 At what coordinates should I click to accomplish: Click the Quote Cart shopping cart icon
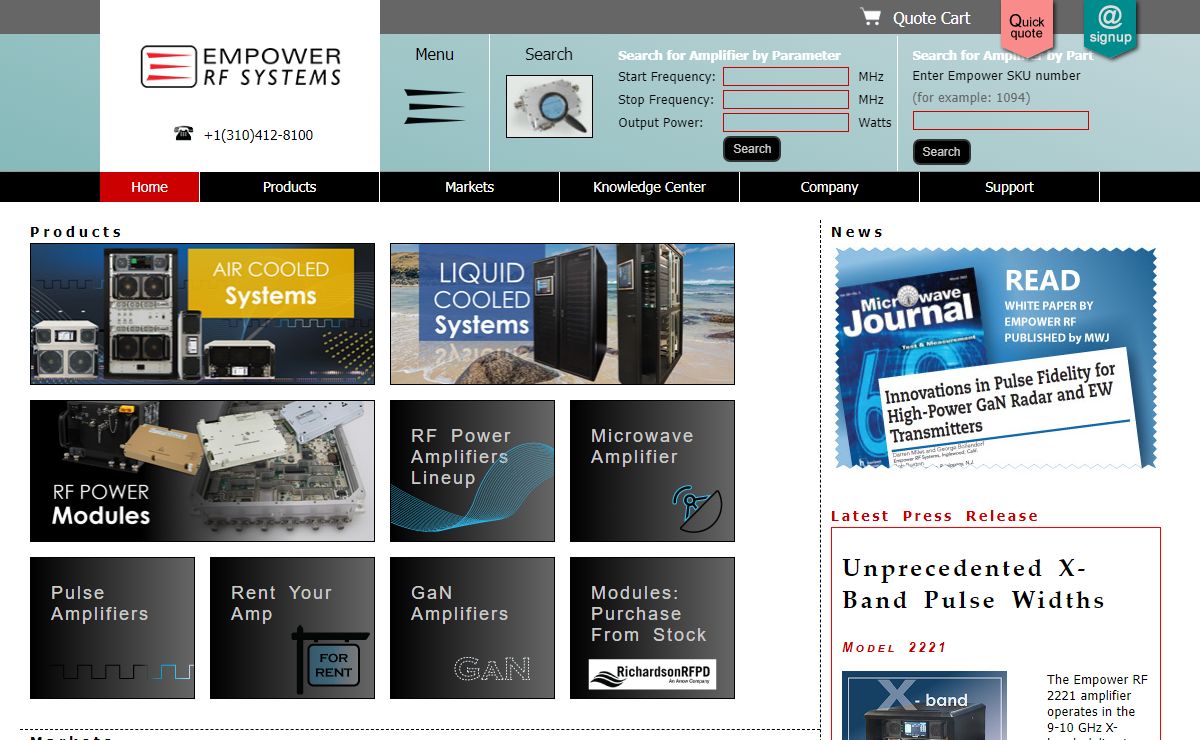[x=871, y=17]
